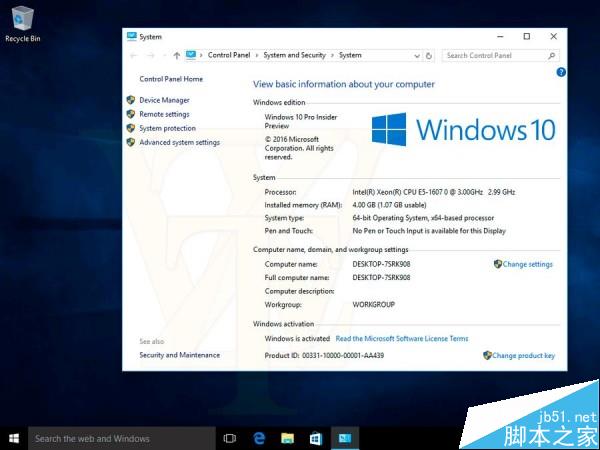Navigate to Control Panel breadcrumb

(230, 56)
